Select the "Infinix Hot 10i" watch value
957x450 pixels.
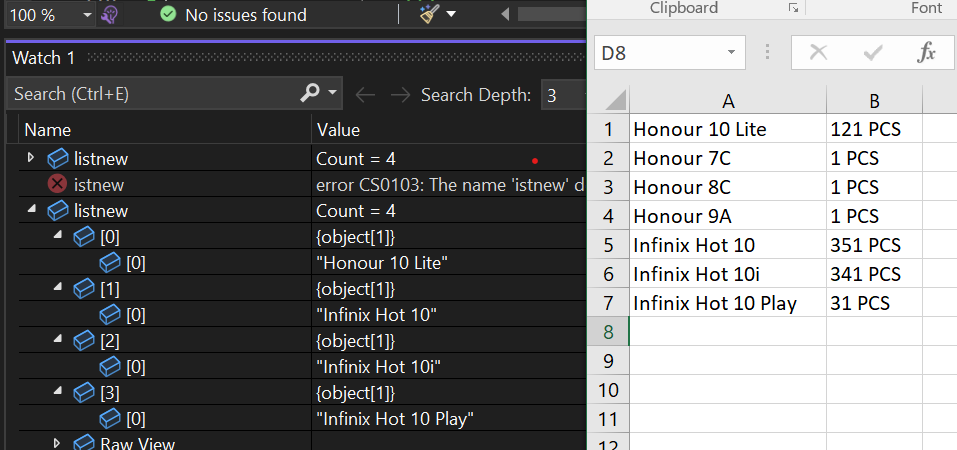[378, 367]
